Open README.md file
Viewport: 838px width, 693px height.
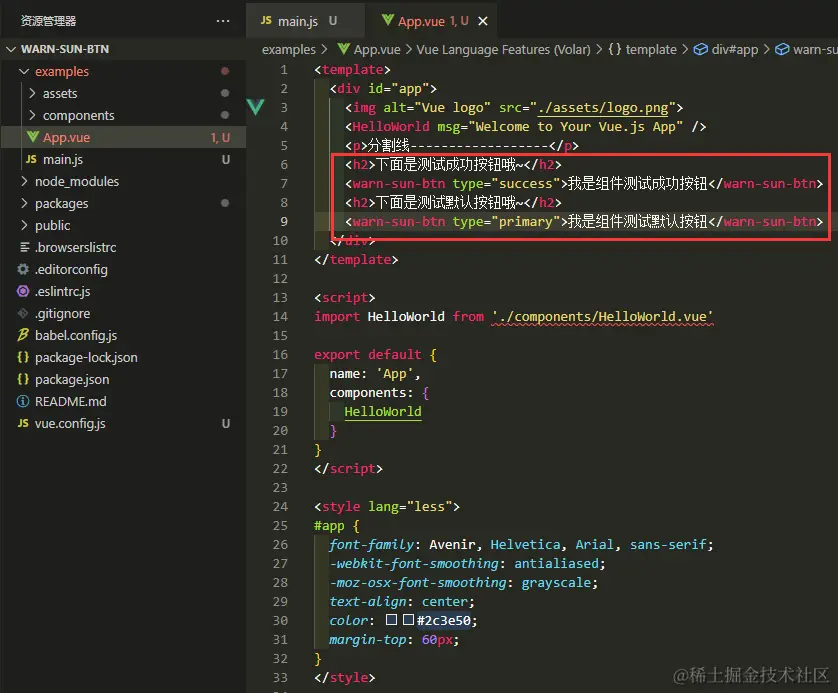point(123,401)
